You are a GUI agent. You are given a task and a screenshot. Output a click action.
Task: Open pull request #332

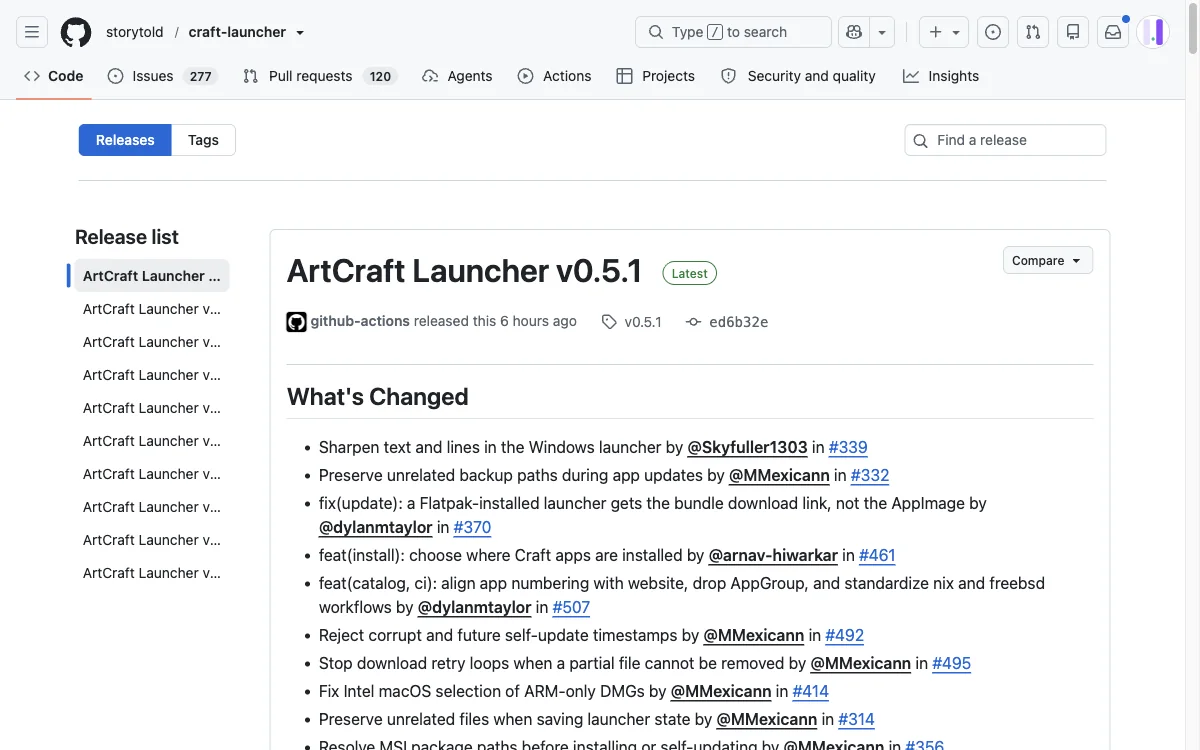coord(870,475)
